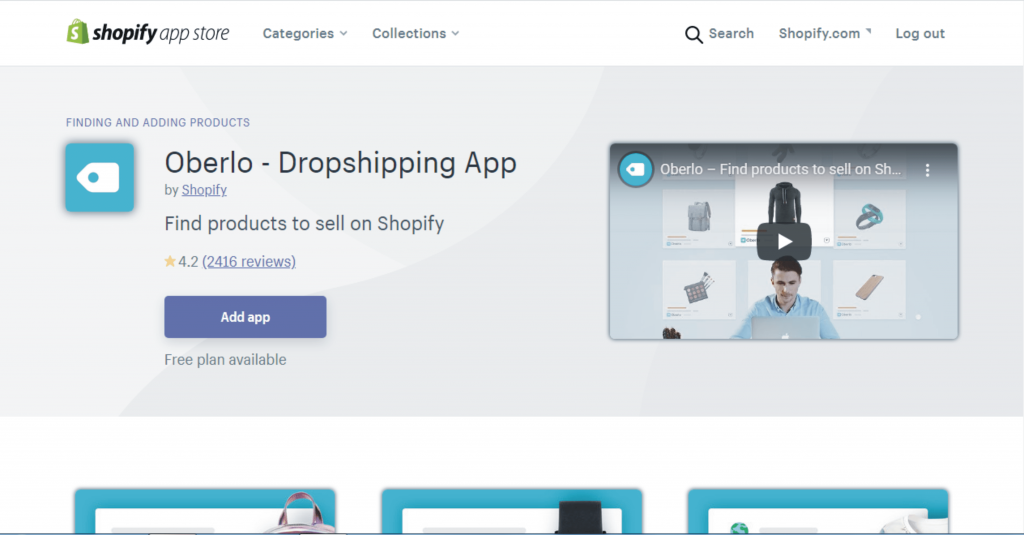Open the Finding and Adding Products category

click(157, 122)
